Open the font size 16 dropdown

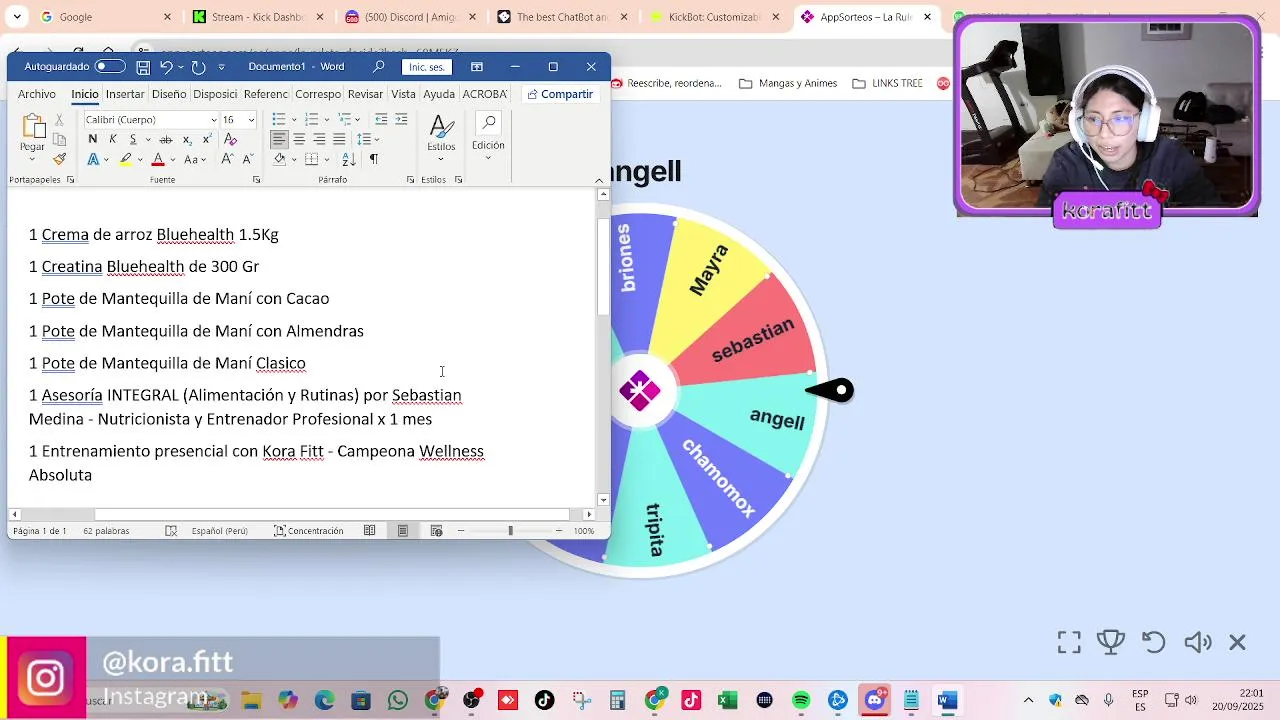[x=251, y=120]
